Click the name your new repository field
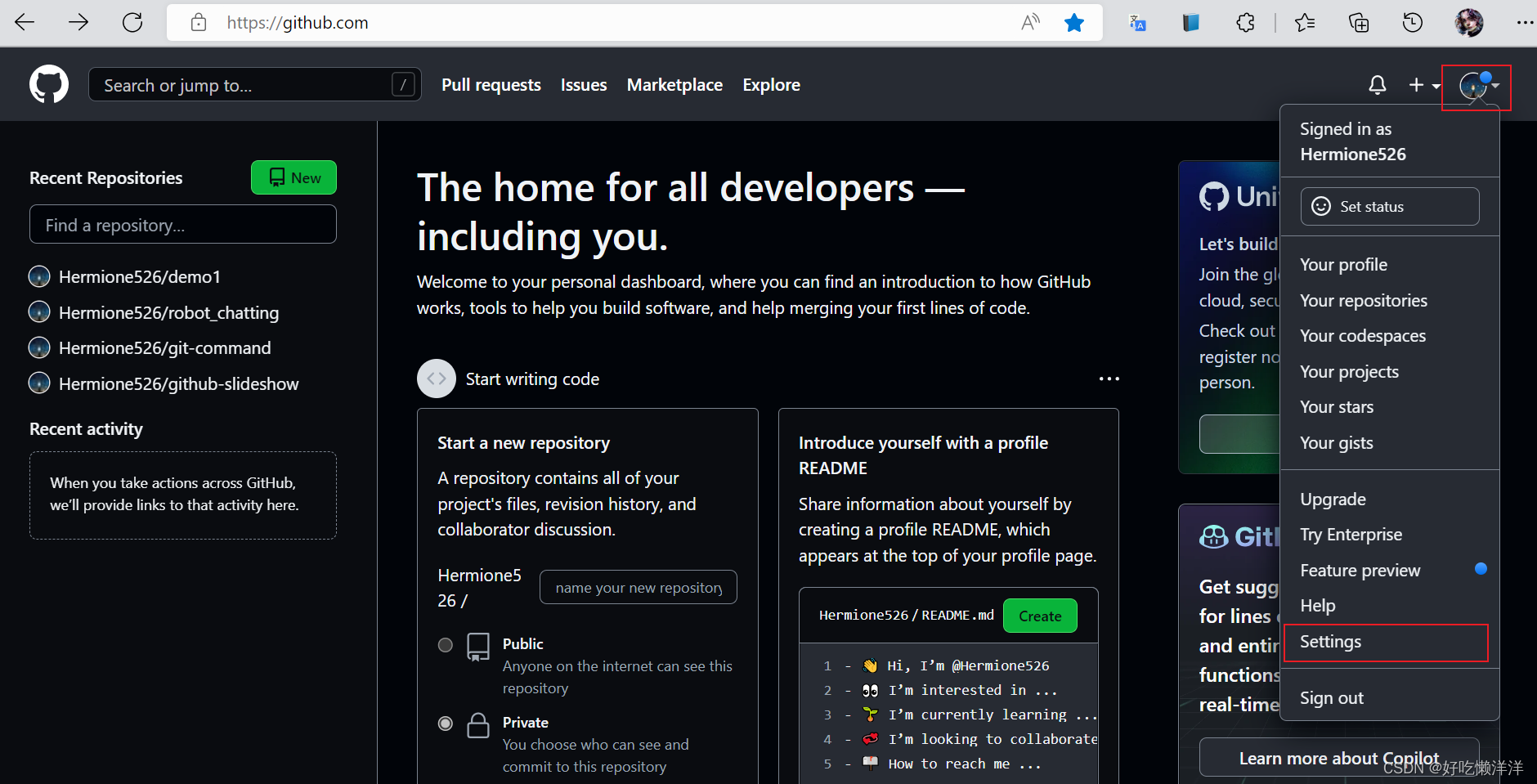The image size is (1537, 784). pos(639,587)
